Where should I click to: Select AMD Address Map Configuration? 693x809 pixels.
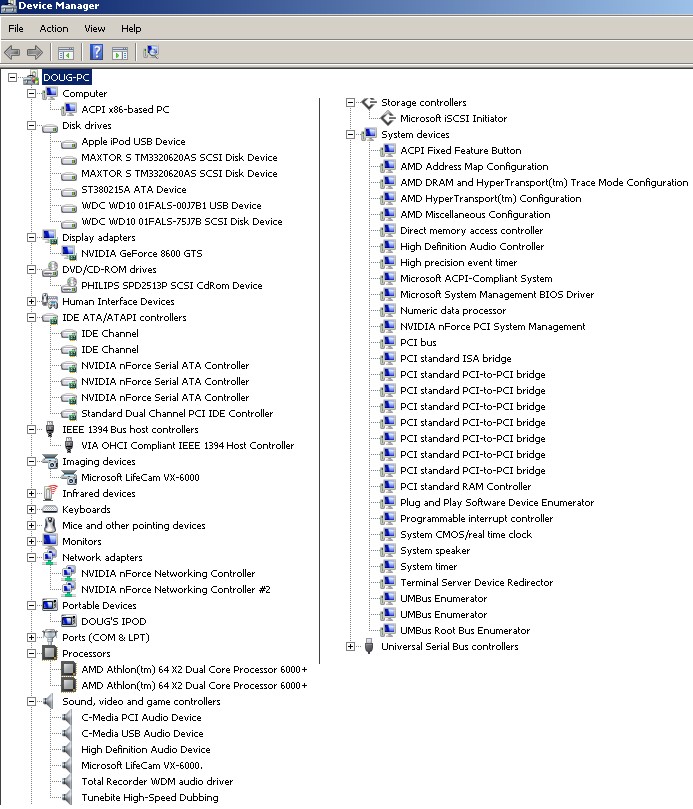pos(474,166)
